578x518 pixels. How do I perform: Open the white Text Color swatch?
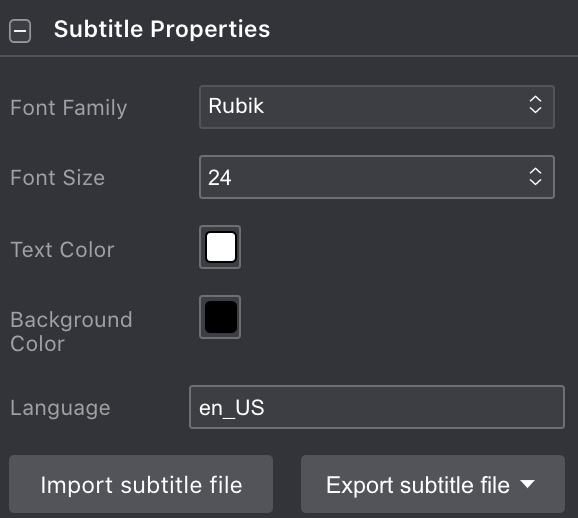point(220,247)
